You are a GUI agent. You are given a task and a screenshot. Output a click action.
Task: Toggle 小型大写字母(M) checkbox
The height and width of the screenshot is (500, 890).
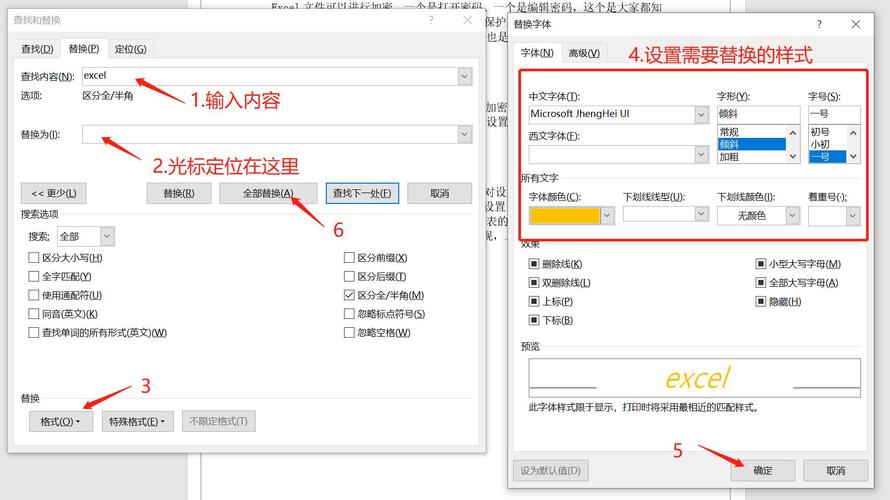[x=761, y=264]
